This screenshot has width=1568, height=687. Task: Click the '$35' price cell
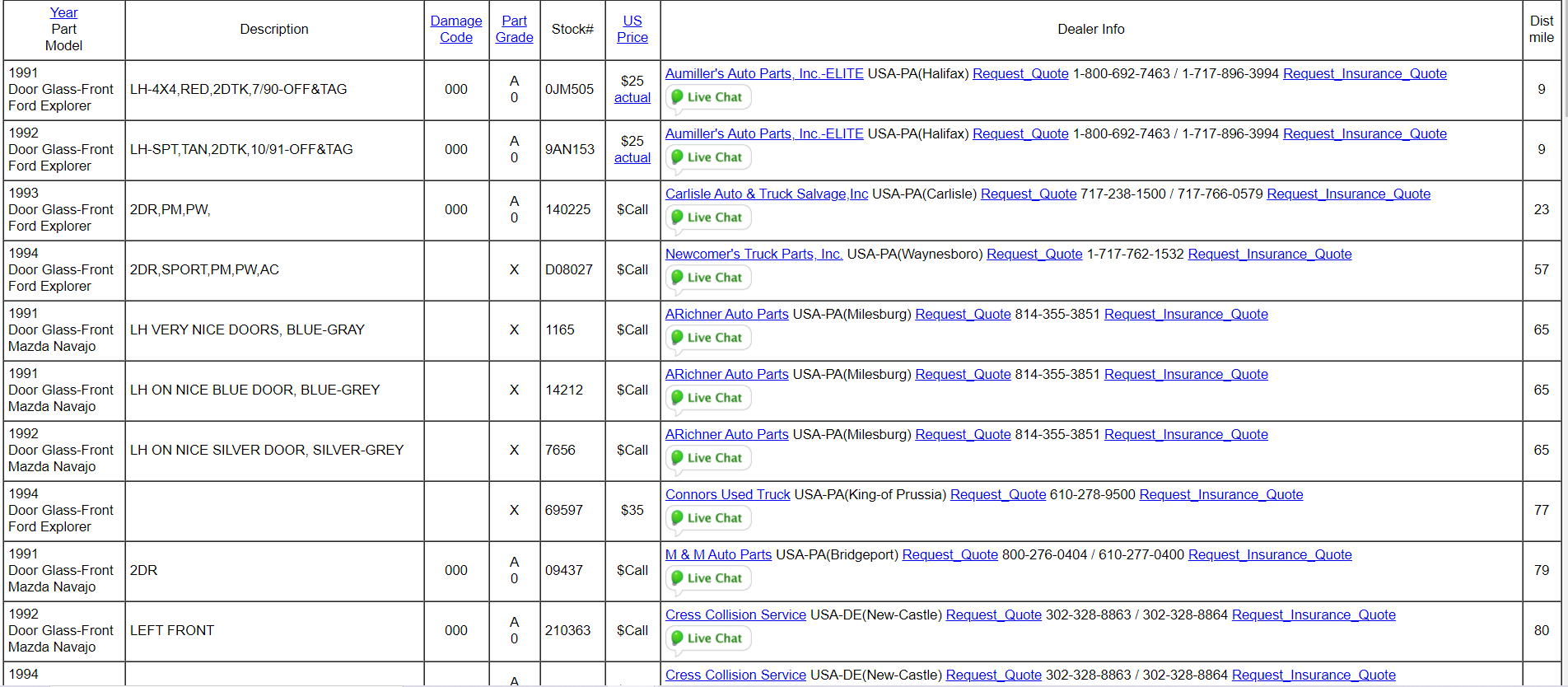(x=632, y=510)
